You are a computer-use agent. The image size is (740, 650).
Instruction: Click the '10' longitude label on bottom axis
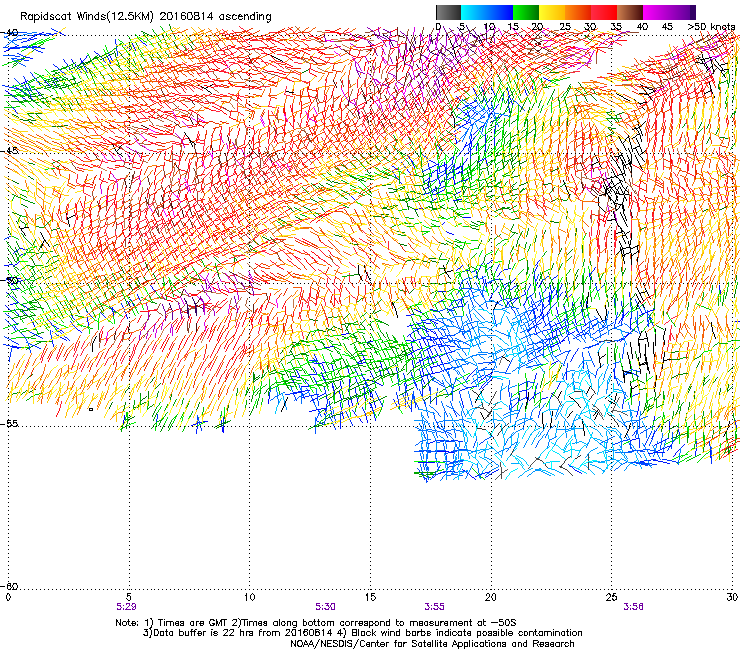point(249,597)
